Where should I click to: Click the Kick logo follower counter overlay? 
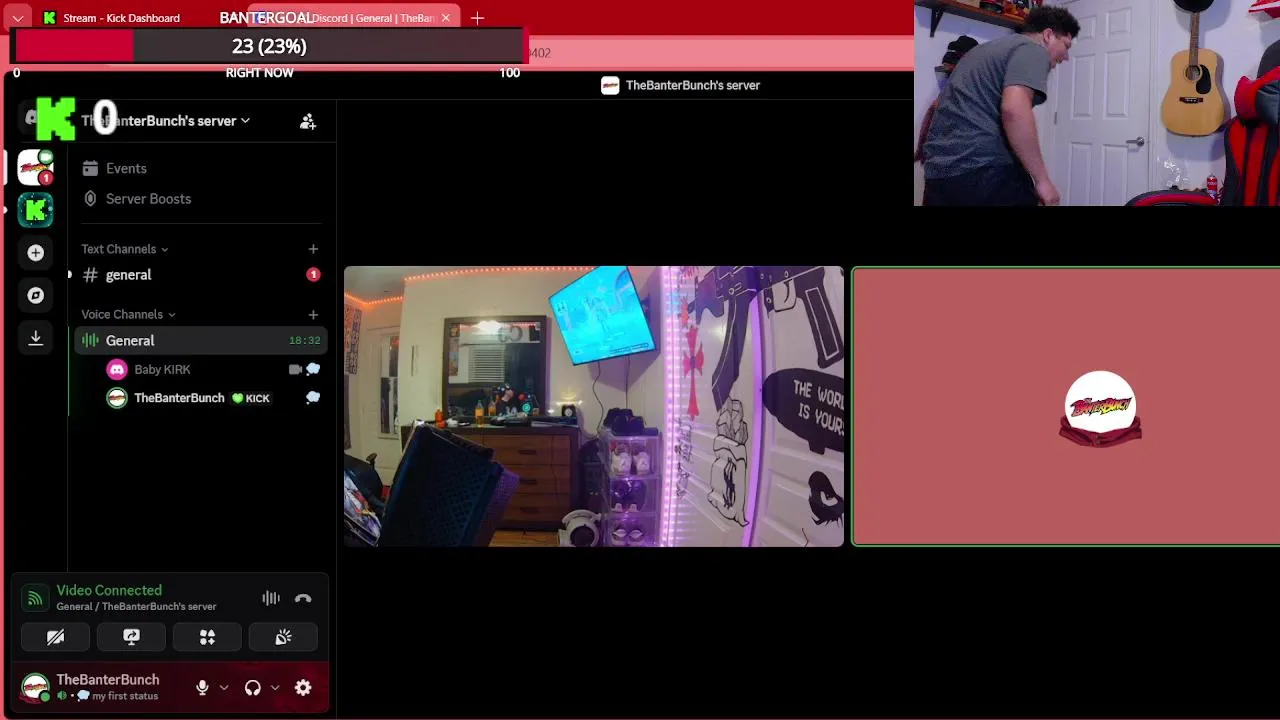click(x=78, y=120)
